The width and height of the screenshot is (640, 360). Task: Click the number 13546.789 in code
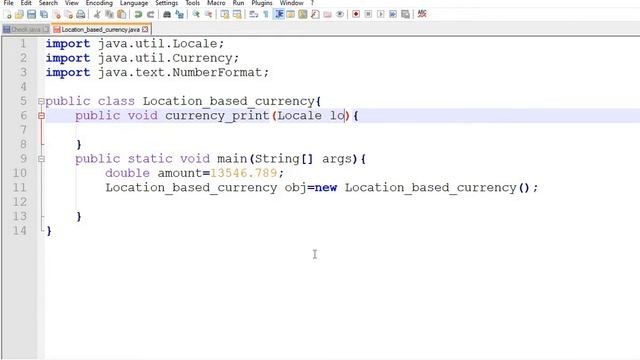pos(244,173)
